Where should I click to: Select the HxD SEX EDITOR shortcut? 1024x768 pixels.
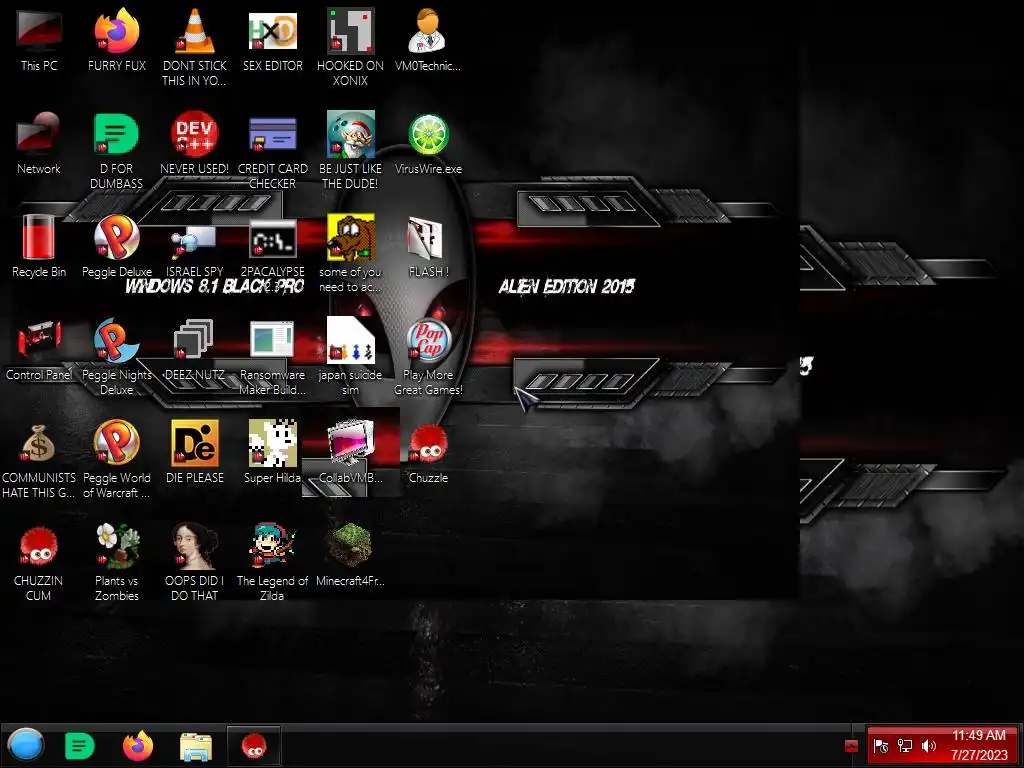[272, 40]
